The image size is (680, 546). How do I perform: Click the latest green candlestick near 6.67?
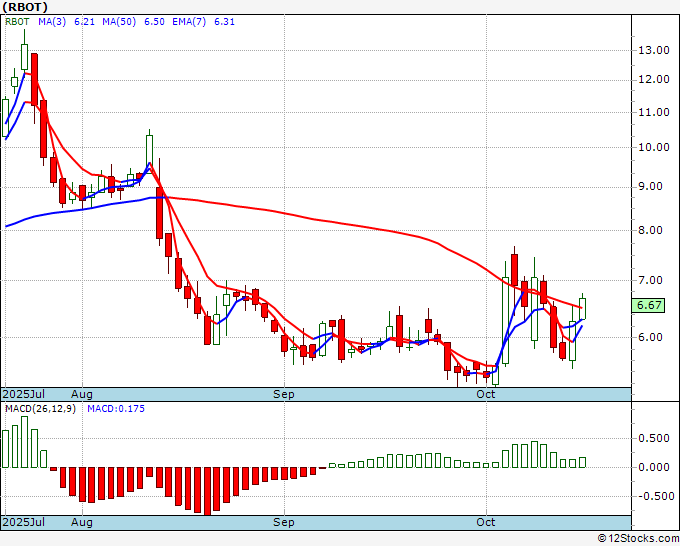pyautogui.click(x=582, y=308)
